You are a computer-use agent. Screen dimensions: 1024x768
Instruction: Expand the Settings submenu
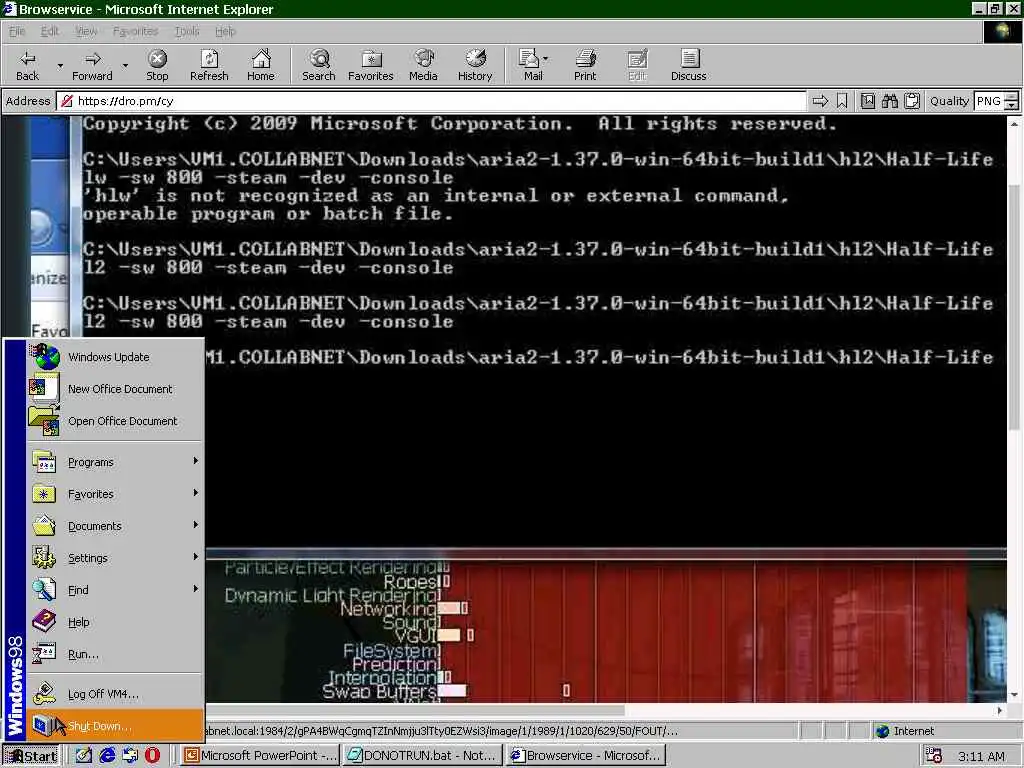(116, 558)
